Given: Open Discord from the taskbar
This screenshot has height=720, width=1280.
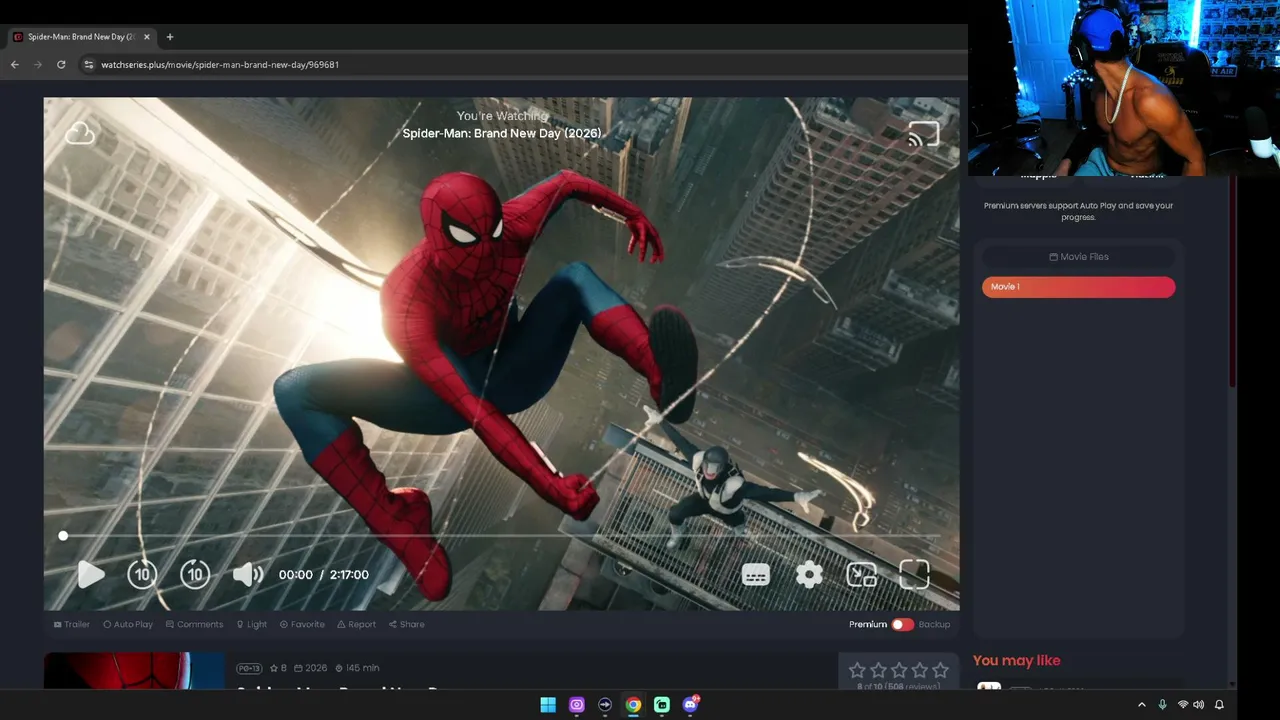Looking at the screenshot, I should (x=690, y=705).
